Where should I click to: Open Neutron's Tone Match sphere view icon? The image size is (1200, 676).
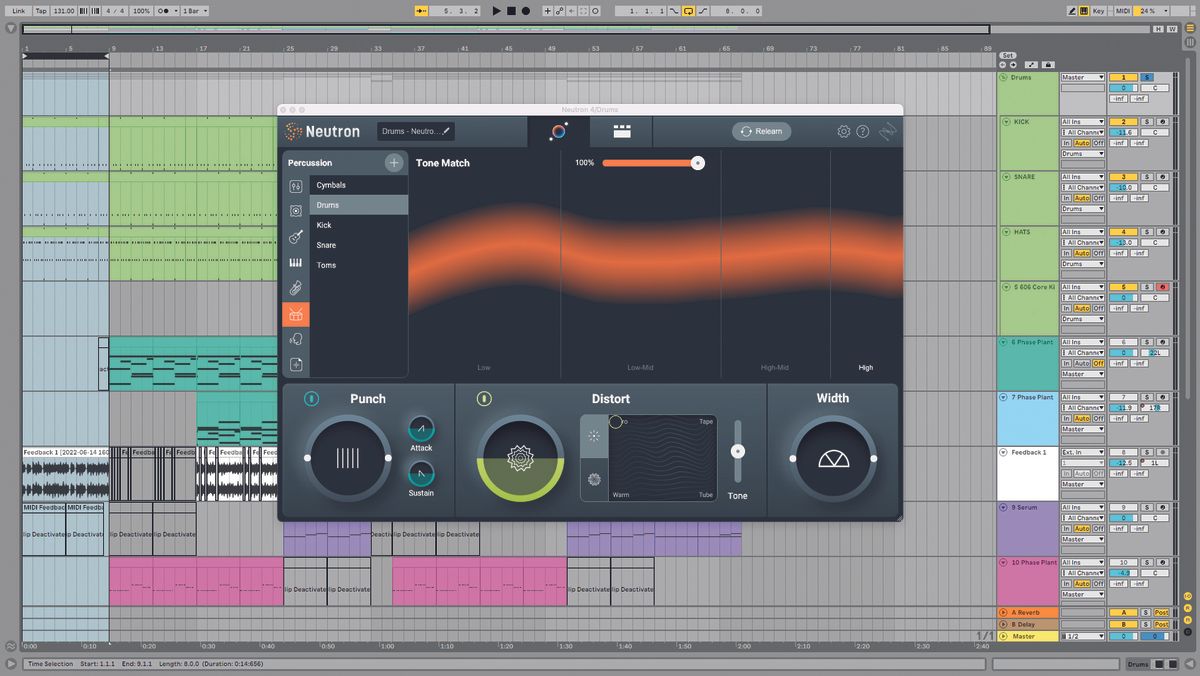(x=559, y=131)
